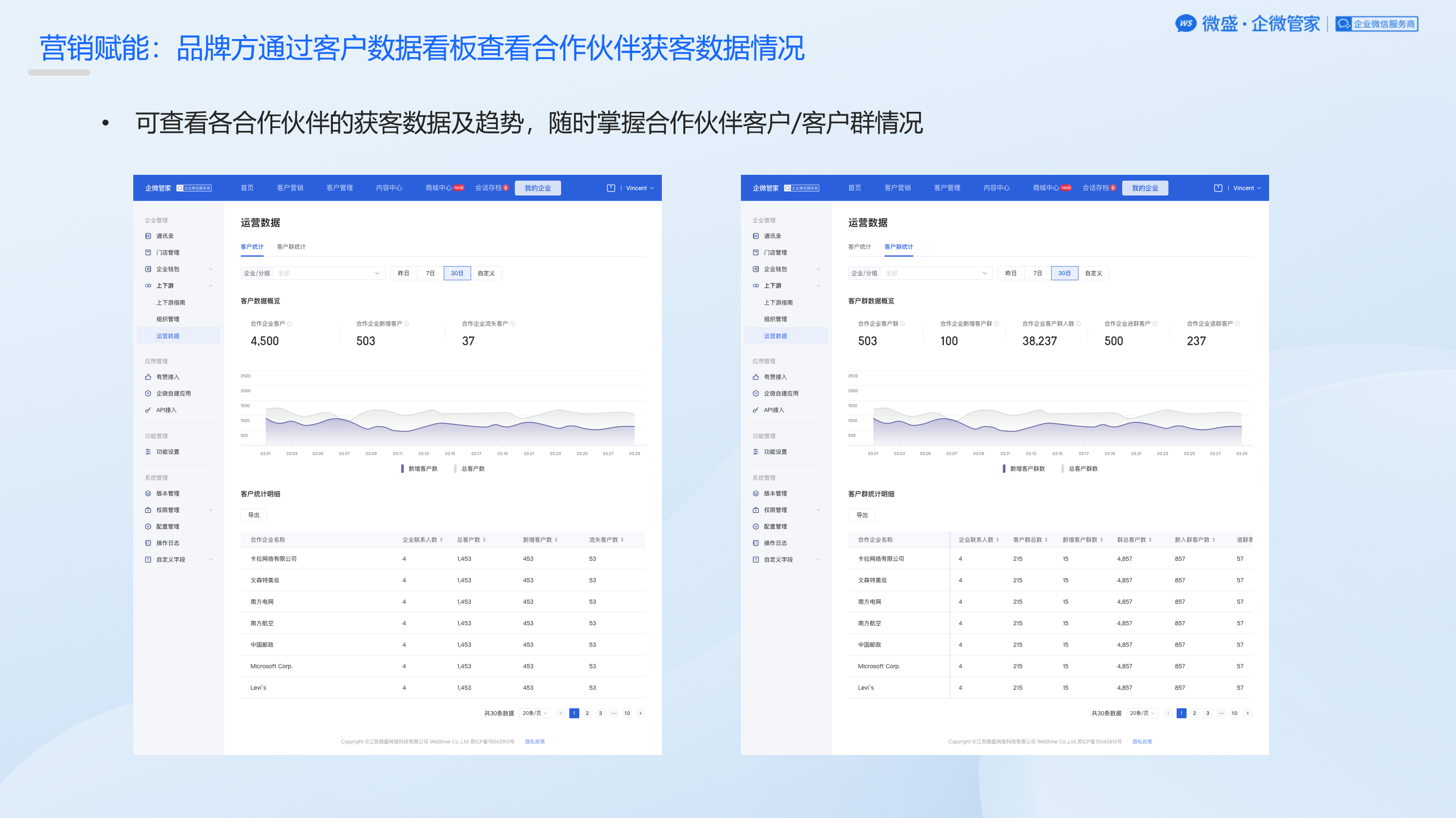Open 客户营销 menu in left dashboard
This screenshot has width=1456, height=818.
tap(290, 188)
